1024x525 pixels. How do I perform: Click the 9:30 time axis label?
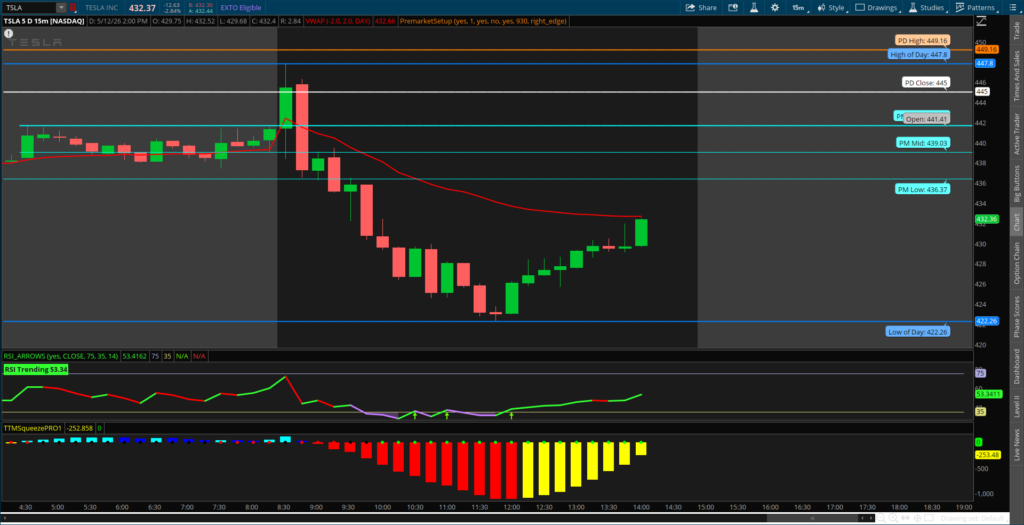point(349,507)
